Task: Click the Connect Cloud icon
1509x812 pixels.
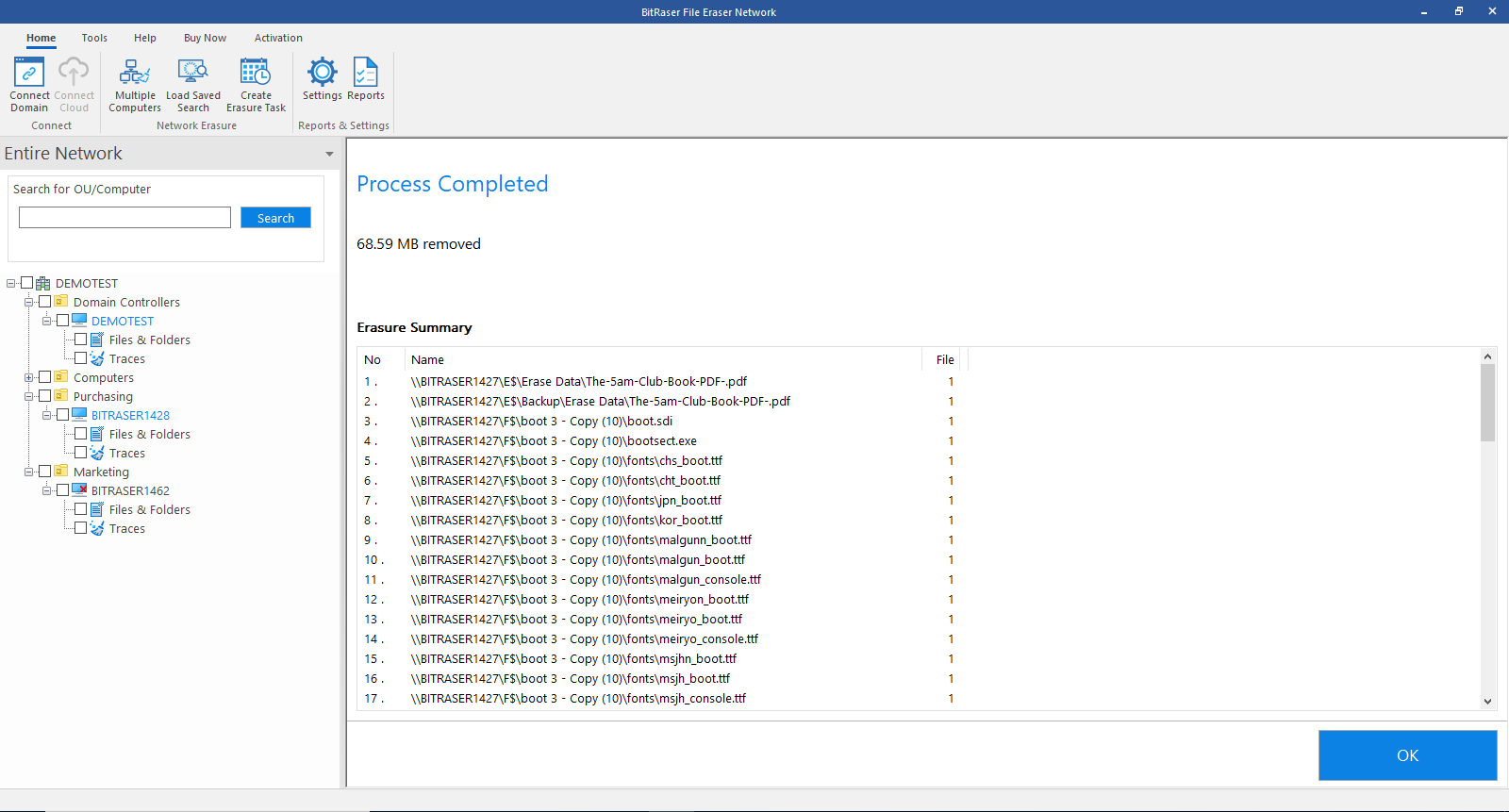Action: coord(74,73)
